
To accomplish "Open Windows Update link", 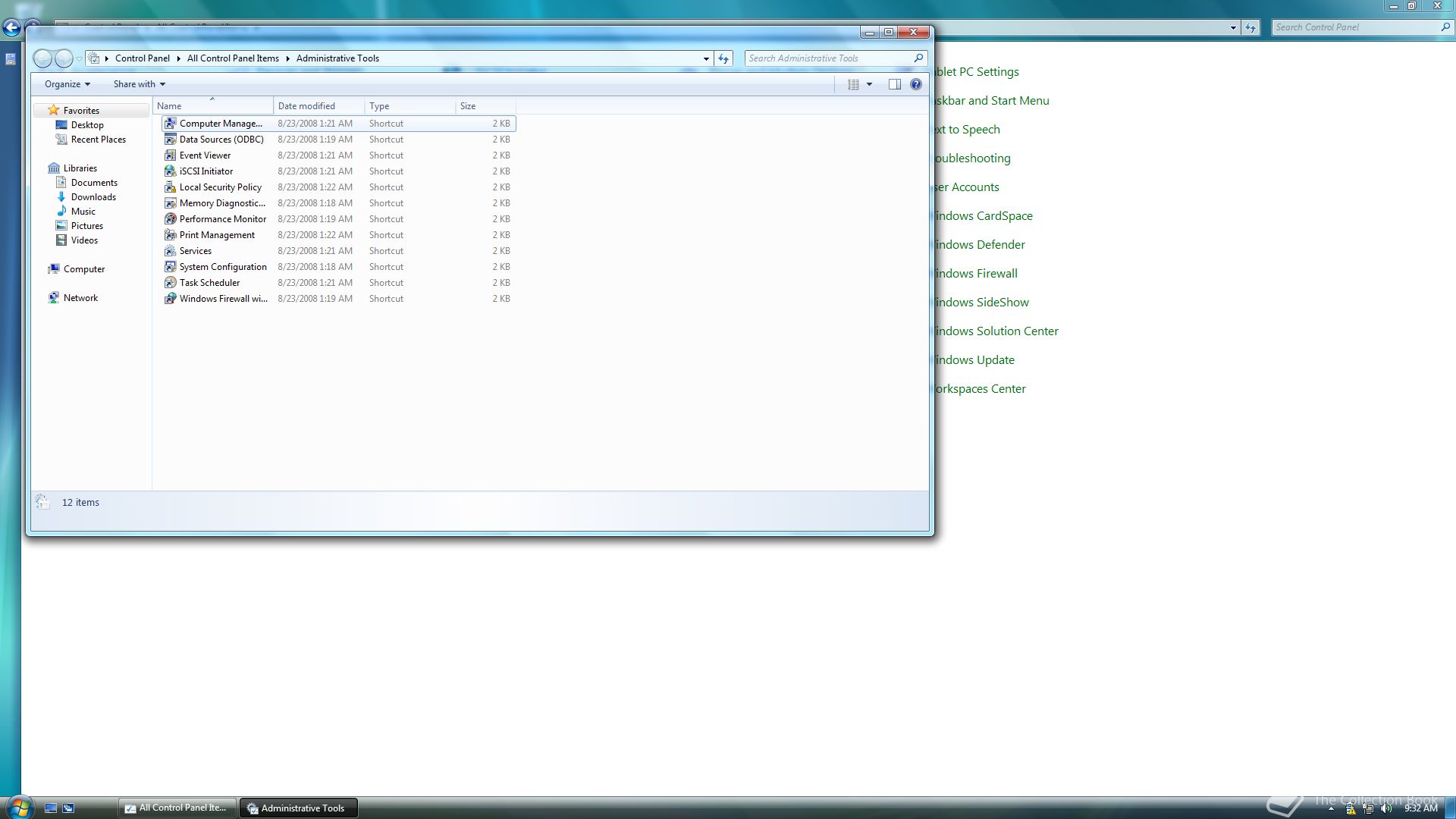I will [x=974, y=360].
